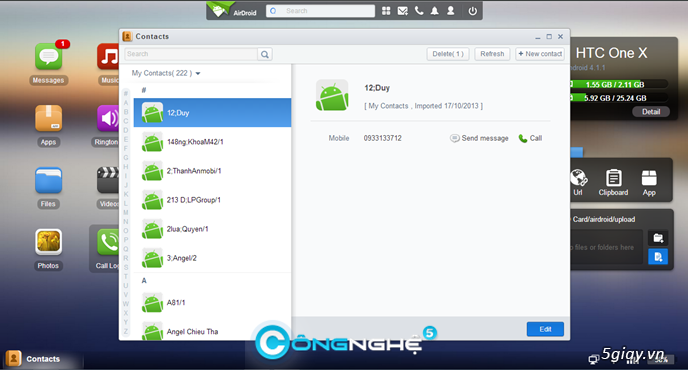Click the upload folder icon button
Viewport: 688px width, 370px height.
tap(658, 238)
